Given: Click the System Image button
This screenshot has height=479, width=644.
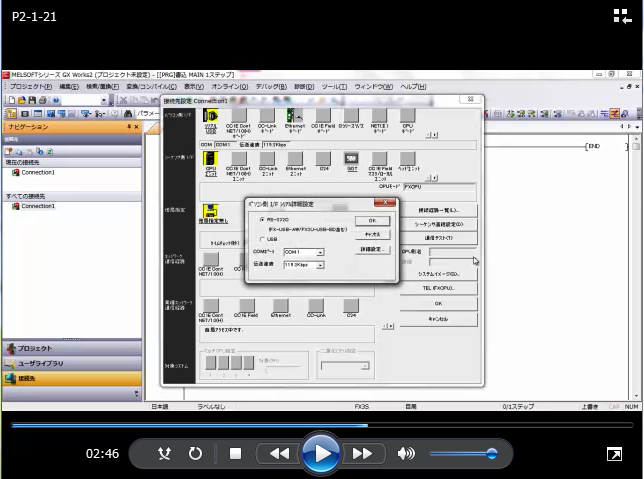Looking at the screenshot, I should pos(439,274).
